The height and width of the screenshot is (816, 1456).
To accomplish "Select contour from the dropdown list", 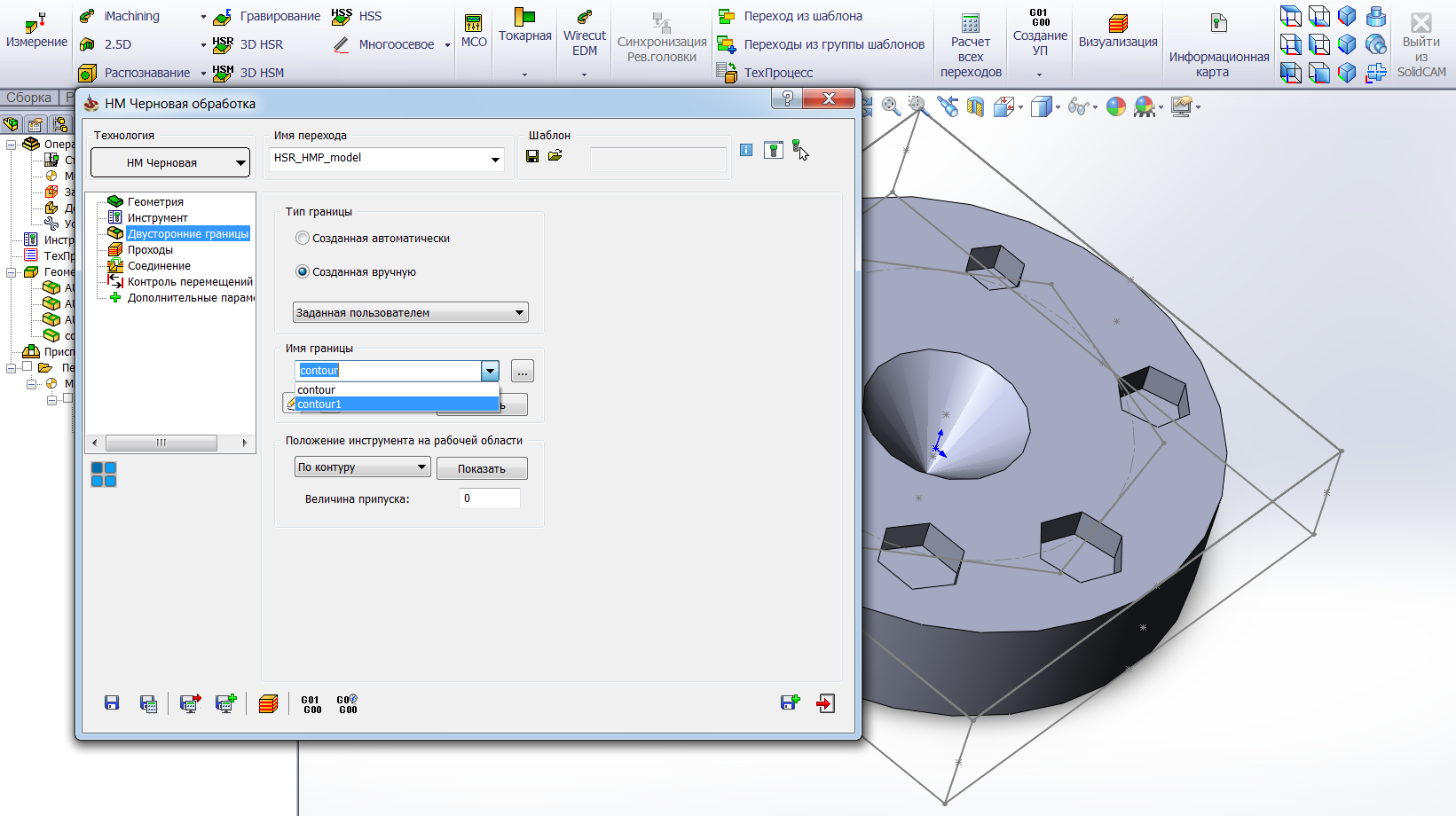I will (397, 390).
